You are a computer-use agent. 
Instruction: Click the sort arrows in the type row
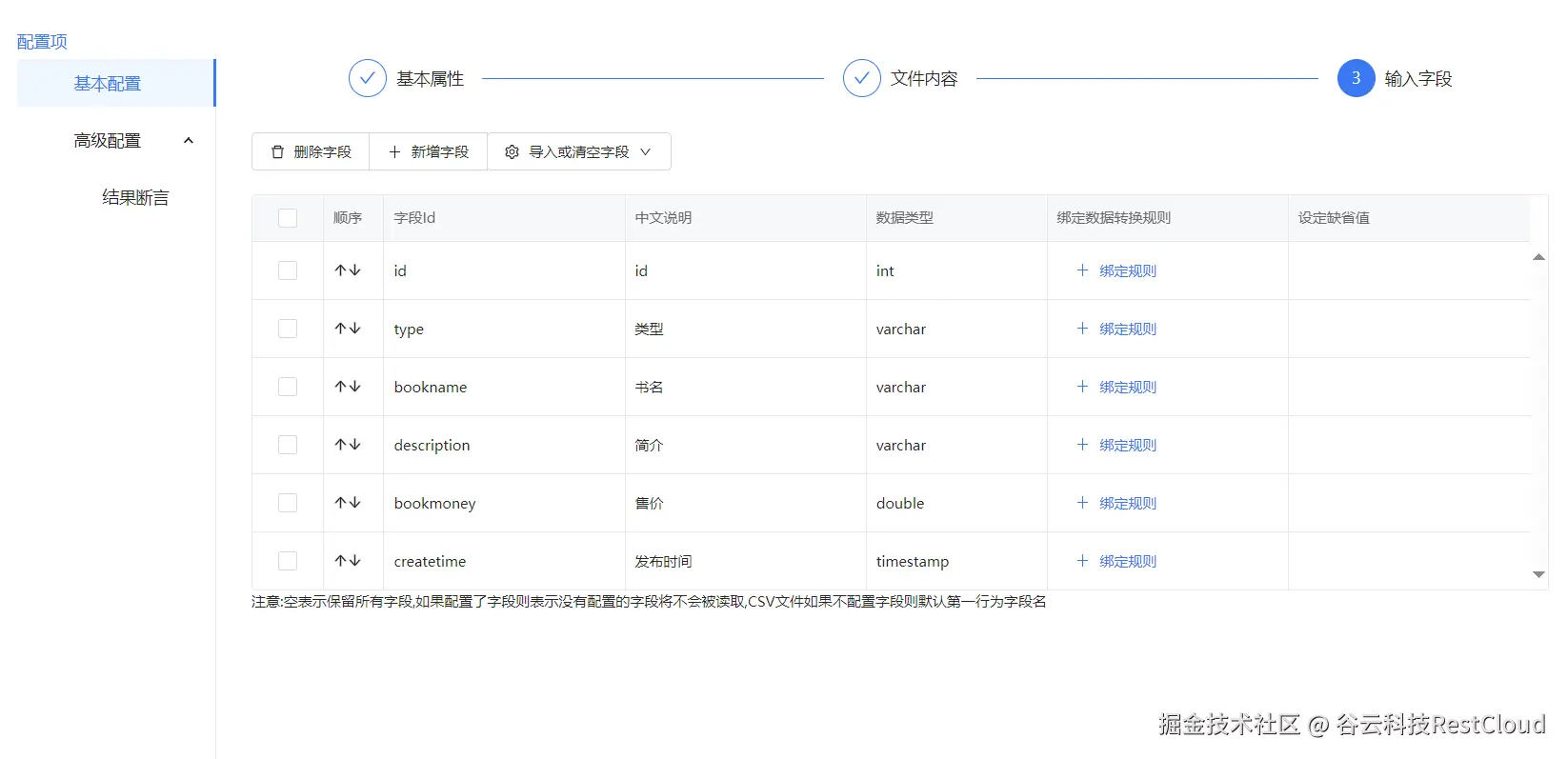click(348, 329)
